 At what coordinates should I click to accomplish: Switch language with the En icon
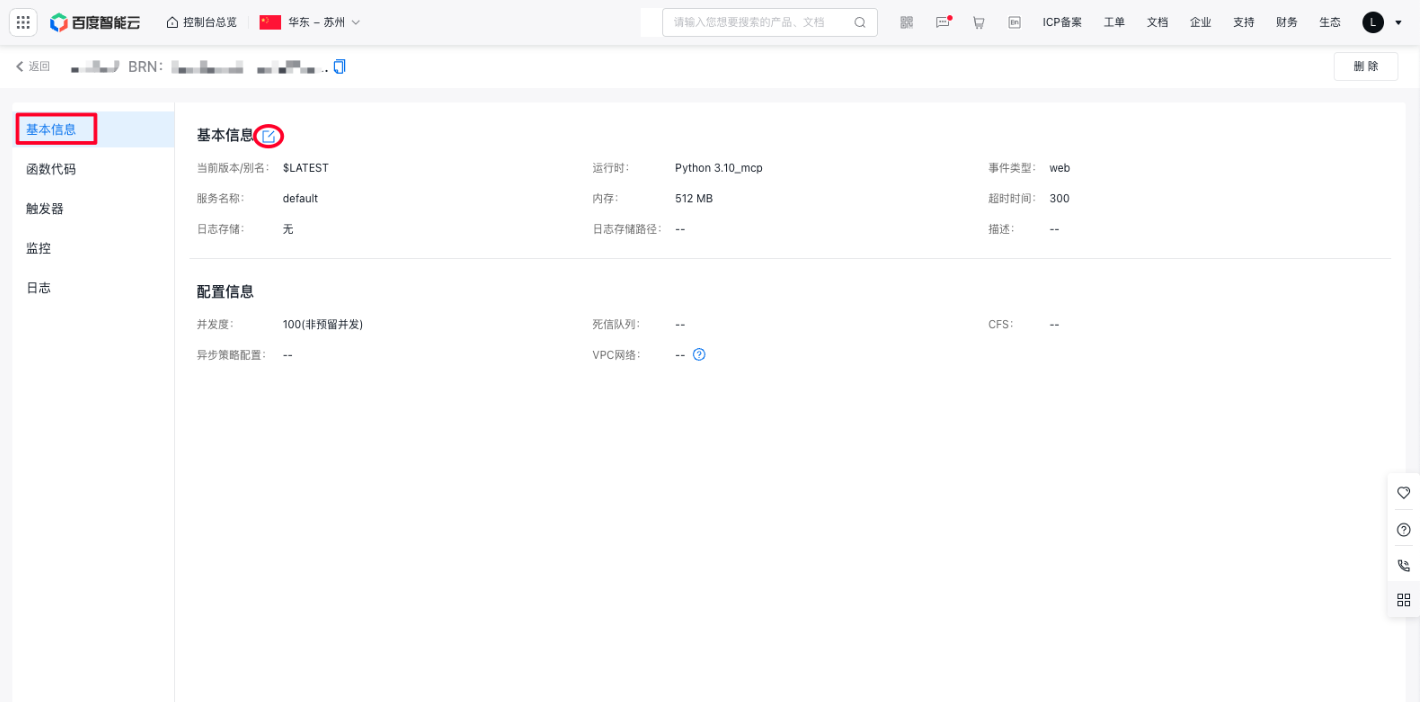click(x=1015, y=22)
